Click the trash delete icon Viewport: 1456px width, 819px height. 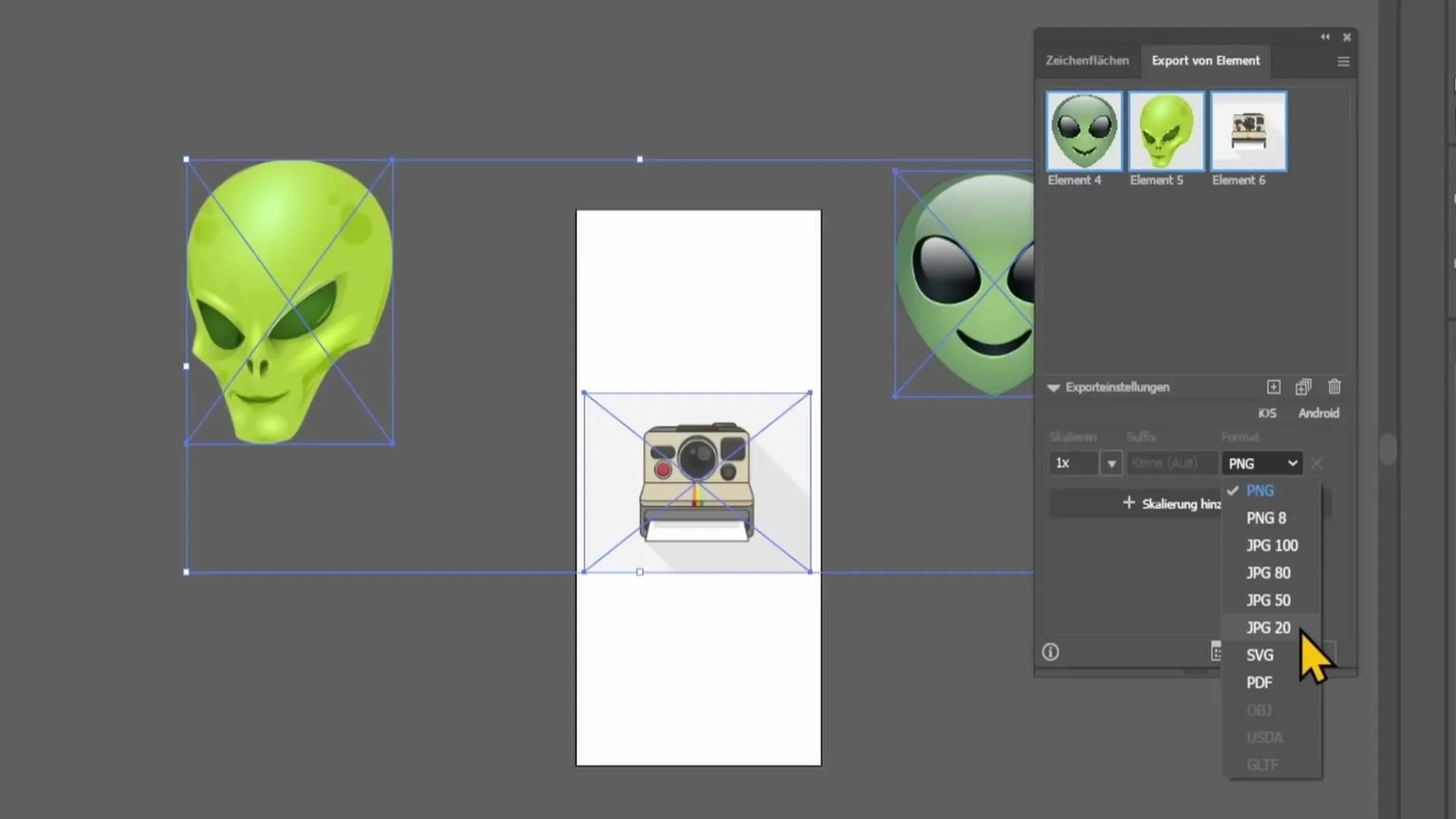[x=1335, y=387]
